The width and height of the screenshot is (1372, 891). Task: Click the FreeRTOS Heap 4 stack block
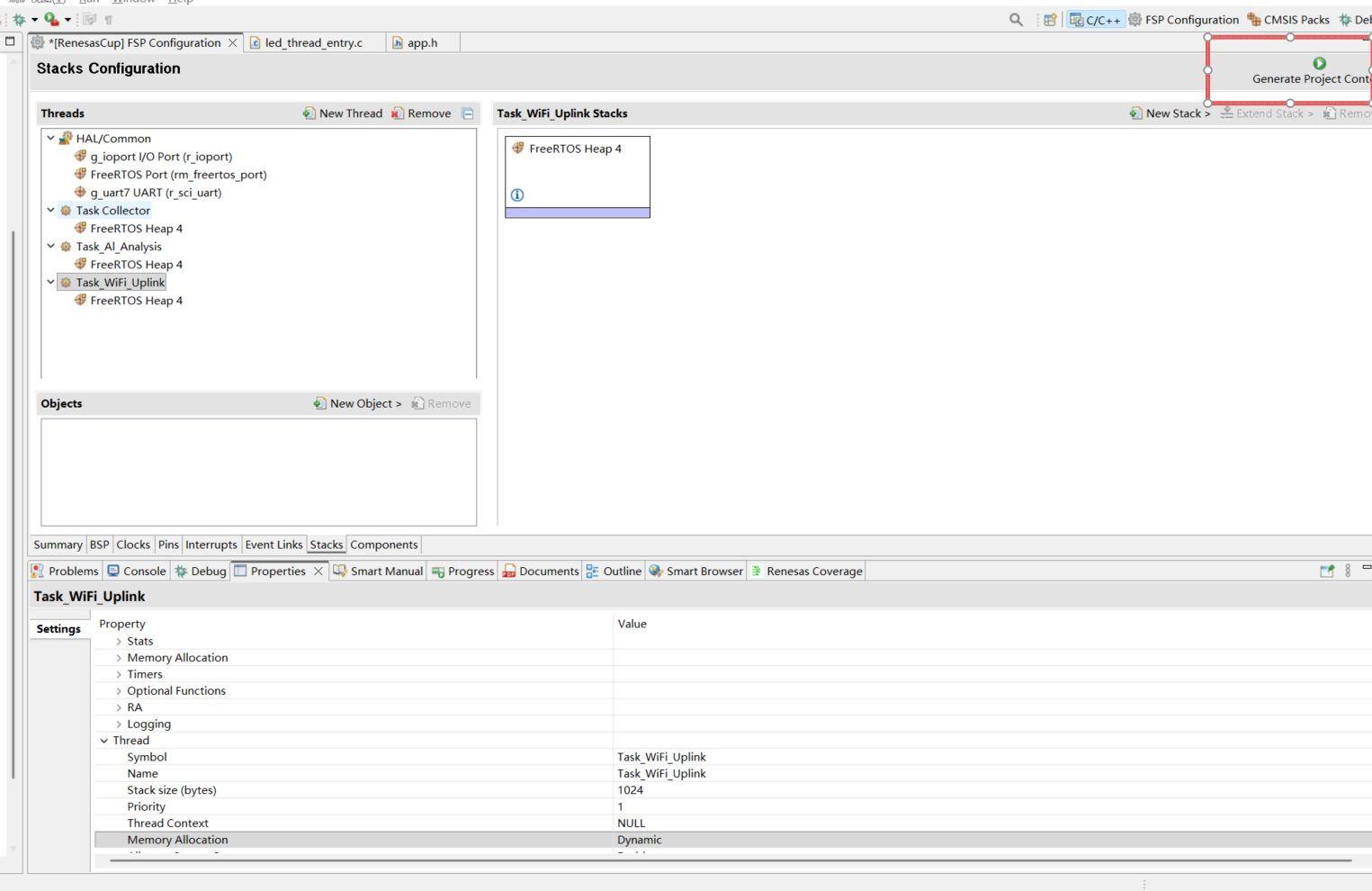point(578,176)
